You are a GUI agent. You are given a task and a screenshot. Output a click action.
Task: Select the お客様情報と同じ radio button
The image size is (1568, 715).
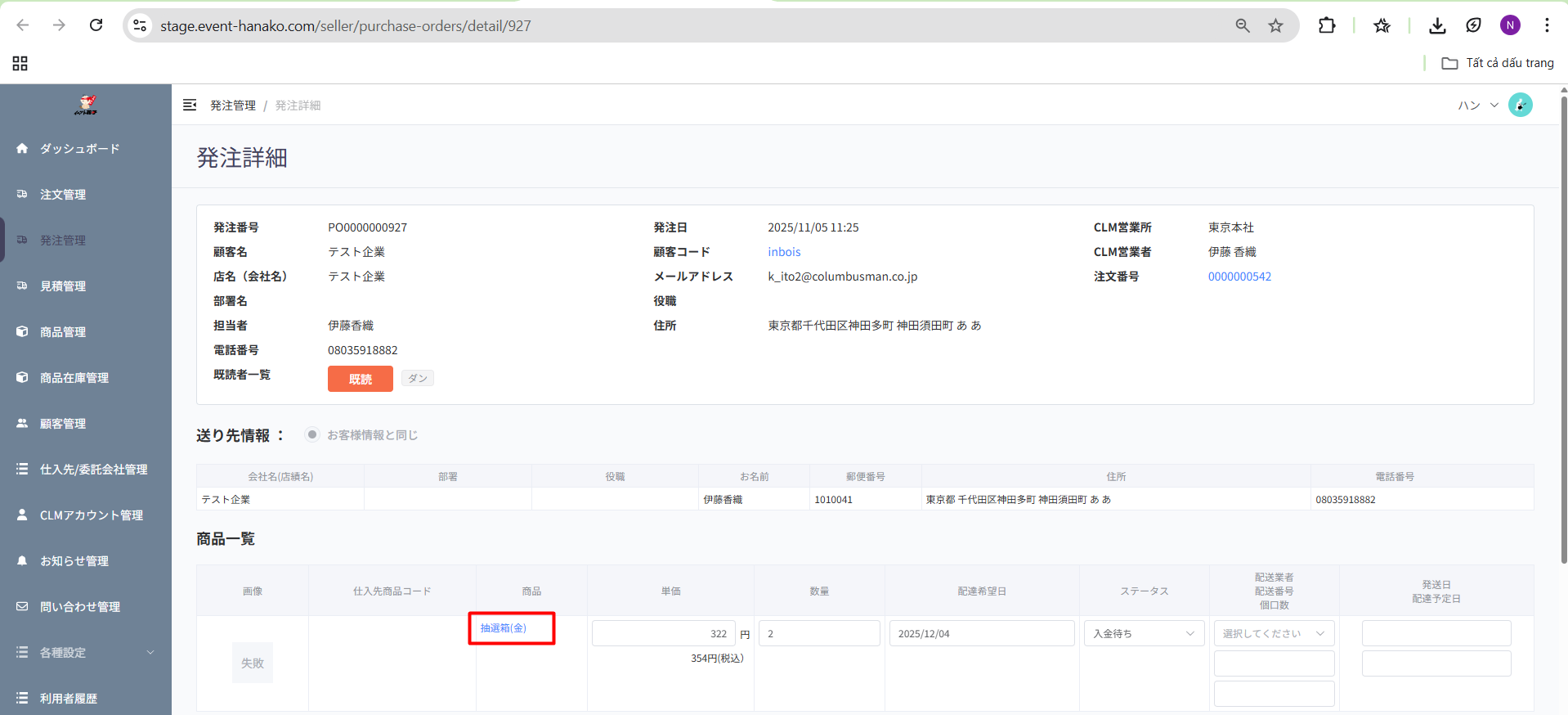click(311, 434)
